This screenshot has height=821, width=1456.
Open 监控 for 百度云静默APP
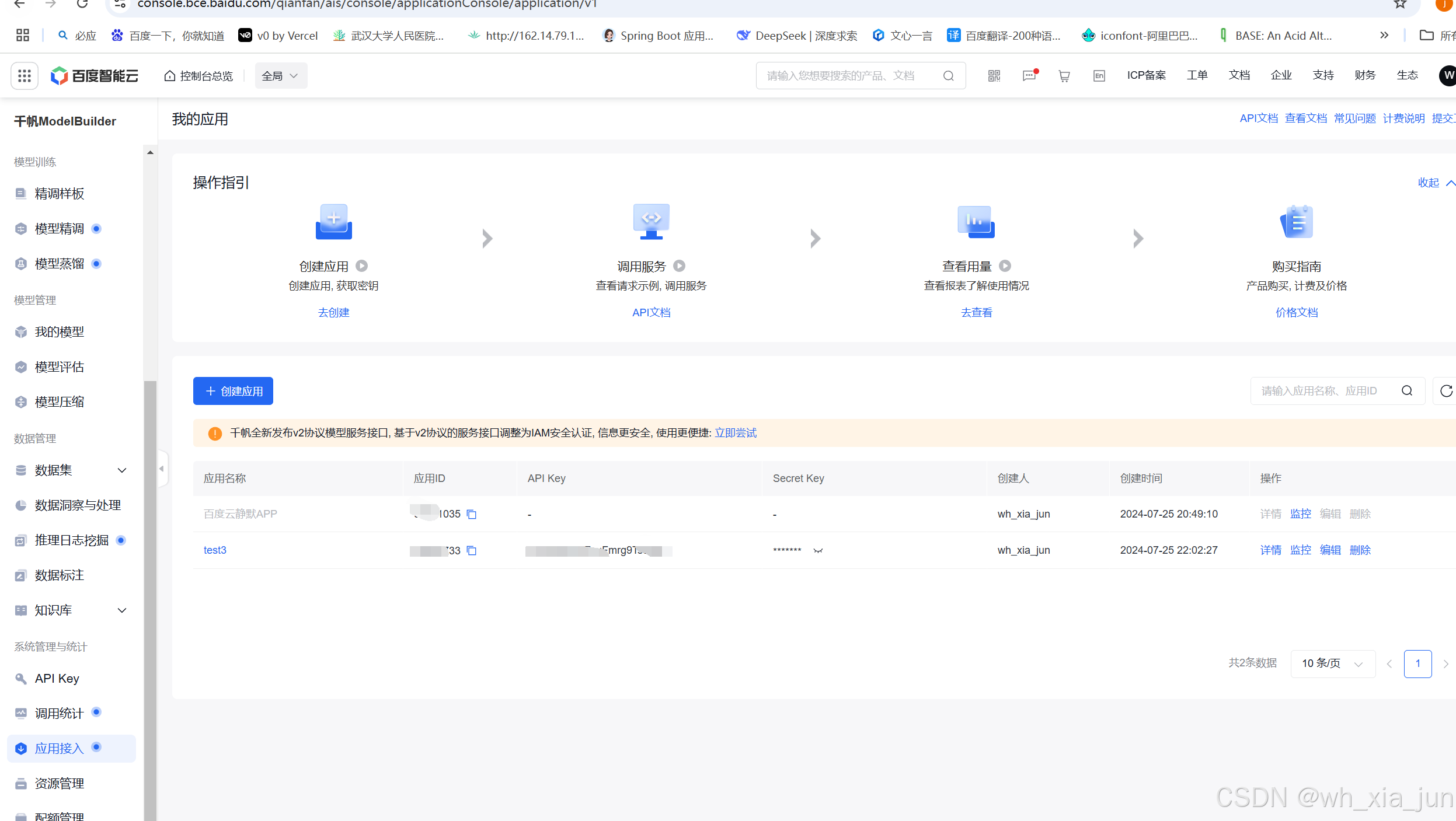(1301, 514)
